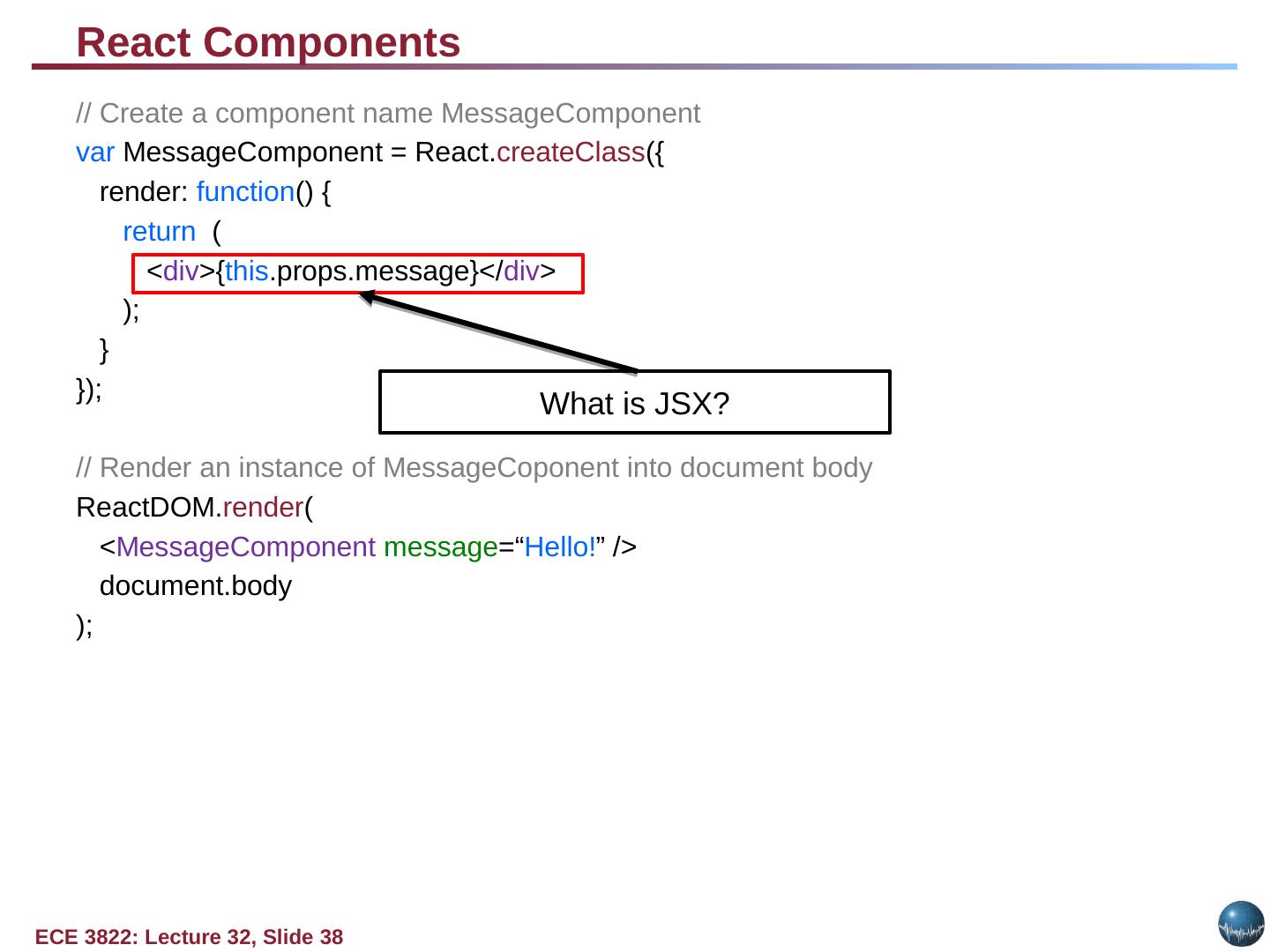Click the "ECE 3822: Lecture 32, Slide 38" footer
1270x952 pixels.
189,937
